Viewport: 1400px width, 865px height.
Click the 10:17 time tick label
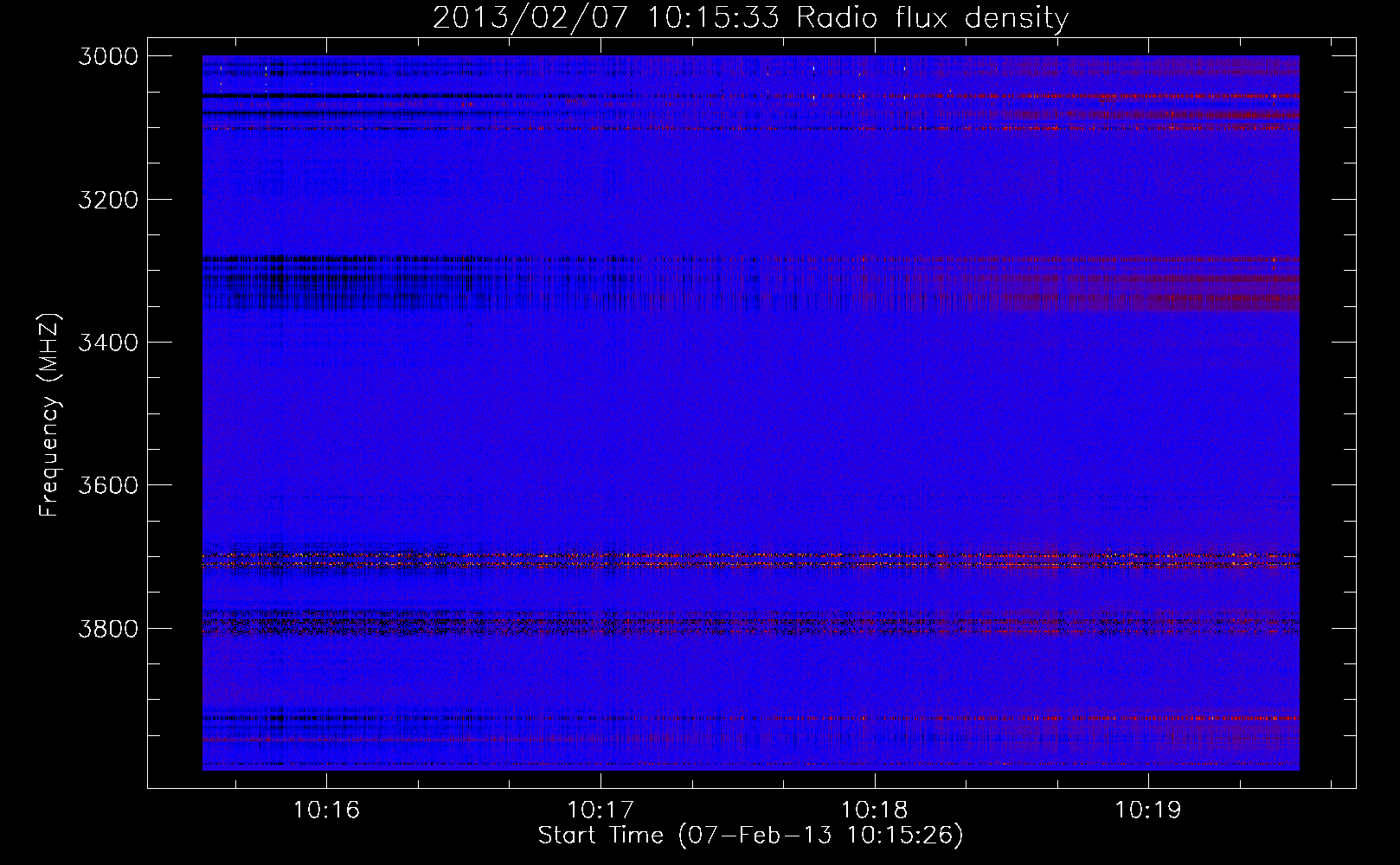(600, 811)
